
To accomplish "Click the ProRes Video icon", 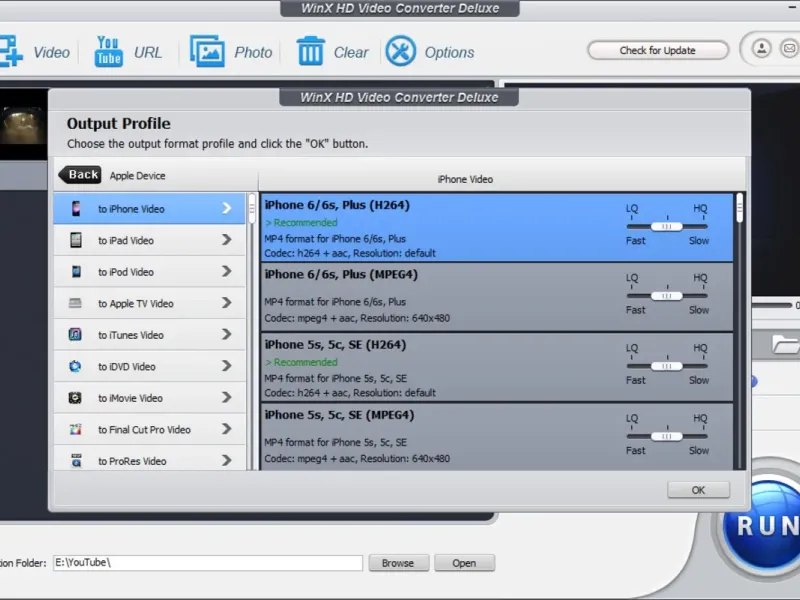I will [76, 460].
